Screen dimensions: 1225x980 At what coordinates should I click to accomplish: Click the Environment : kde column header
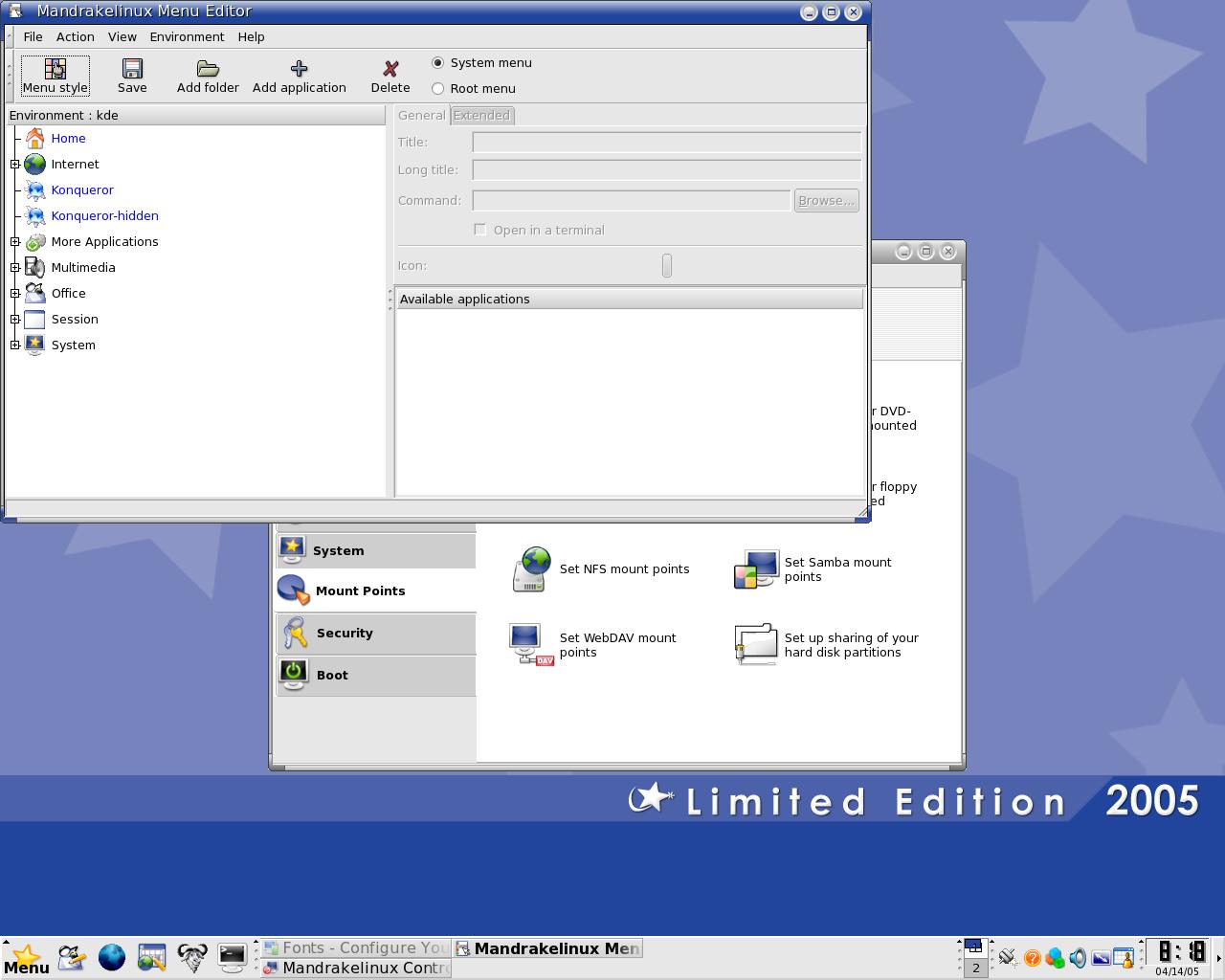point(195,115)
